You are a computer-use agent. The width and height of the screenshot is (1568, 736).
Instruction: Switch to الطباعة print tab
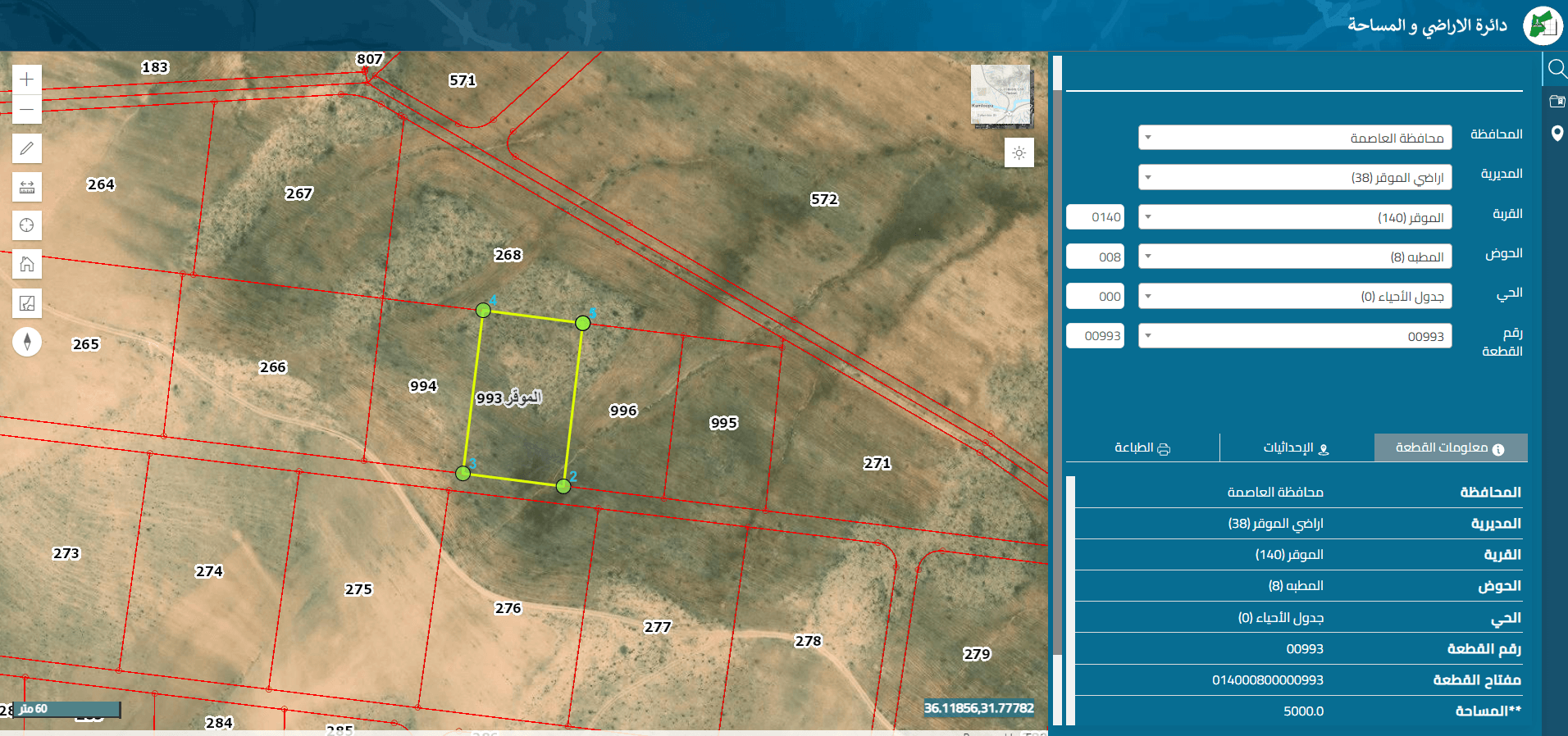coord(1142,448)
